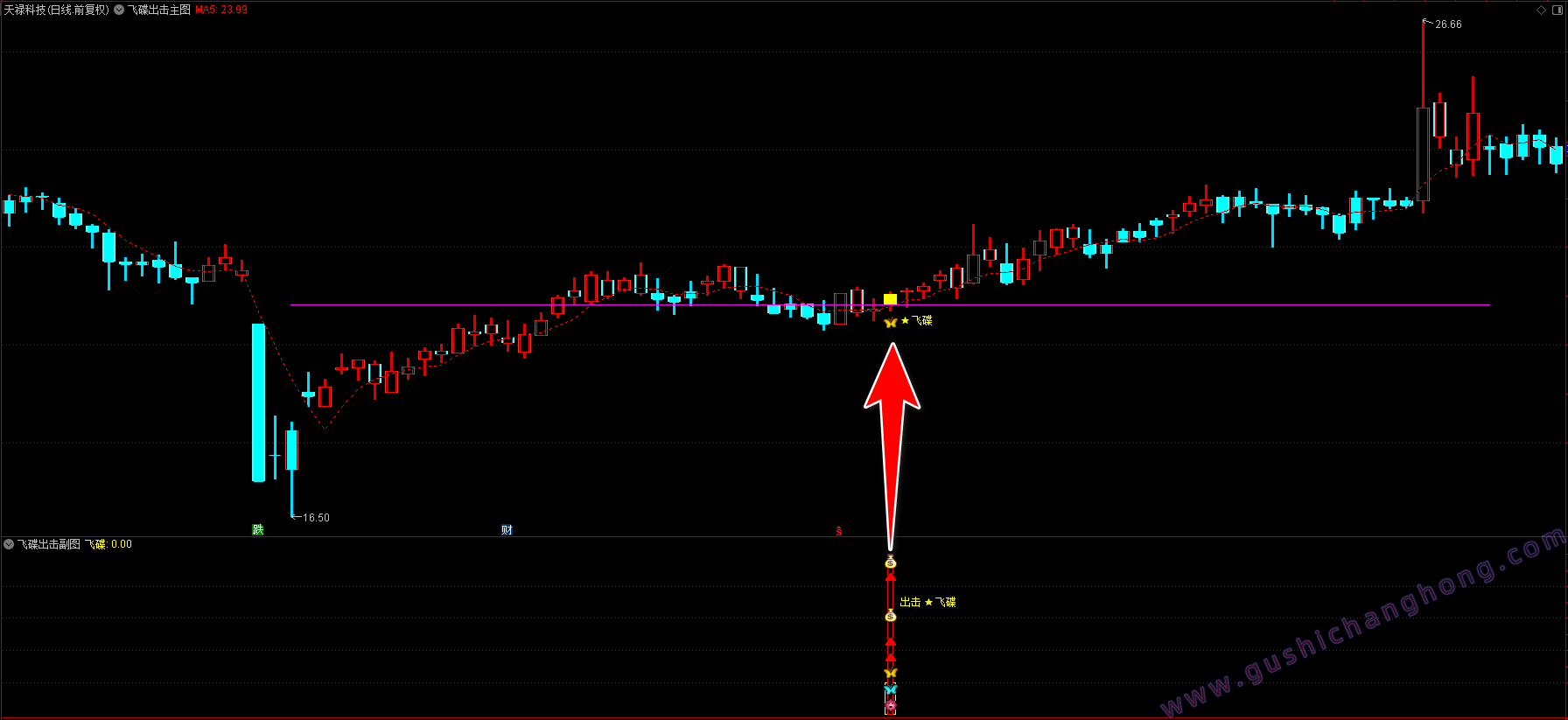
Task: Click the red $ marker below the chart
Action: tap(838, 530)
